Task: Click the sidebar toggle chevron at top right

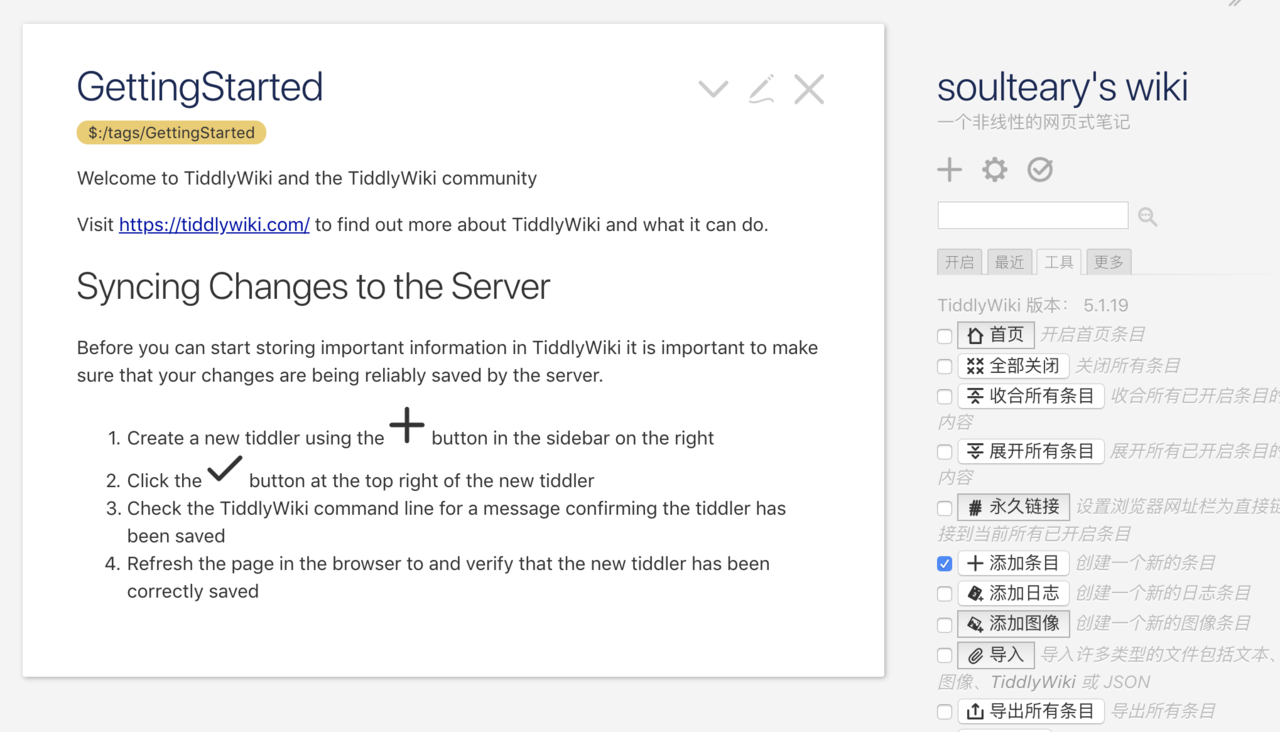Action: [1237, 3]
